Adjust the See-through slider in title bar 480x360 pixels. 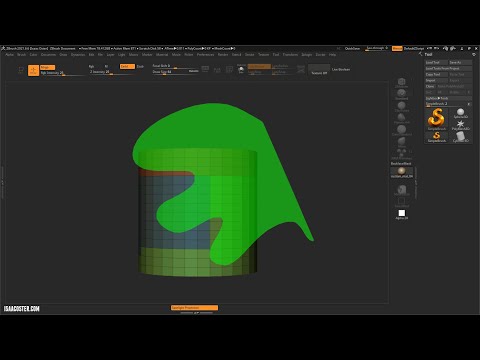pyautogui.click(x=377, y=49)
